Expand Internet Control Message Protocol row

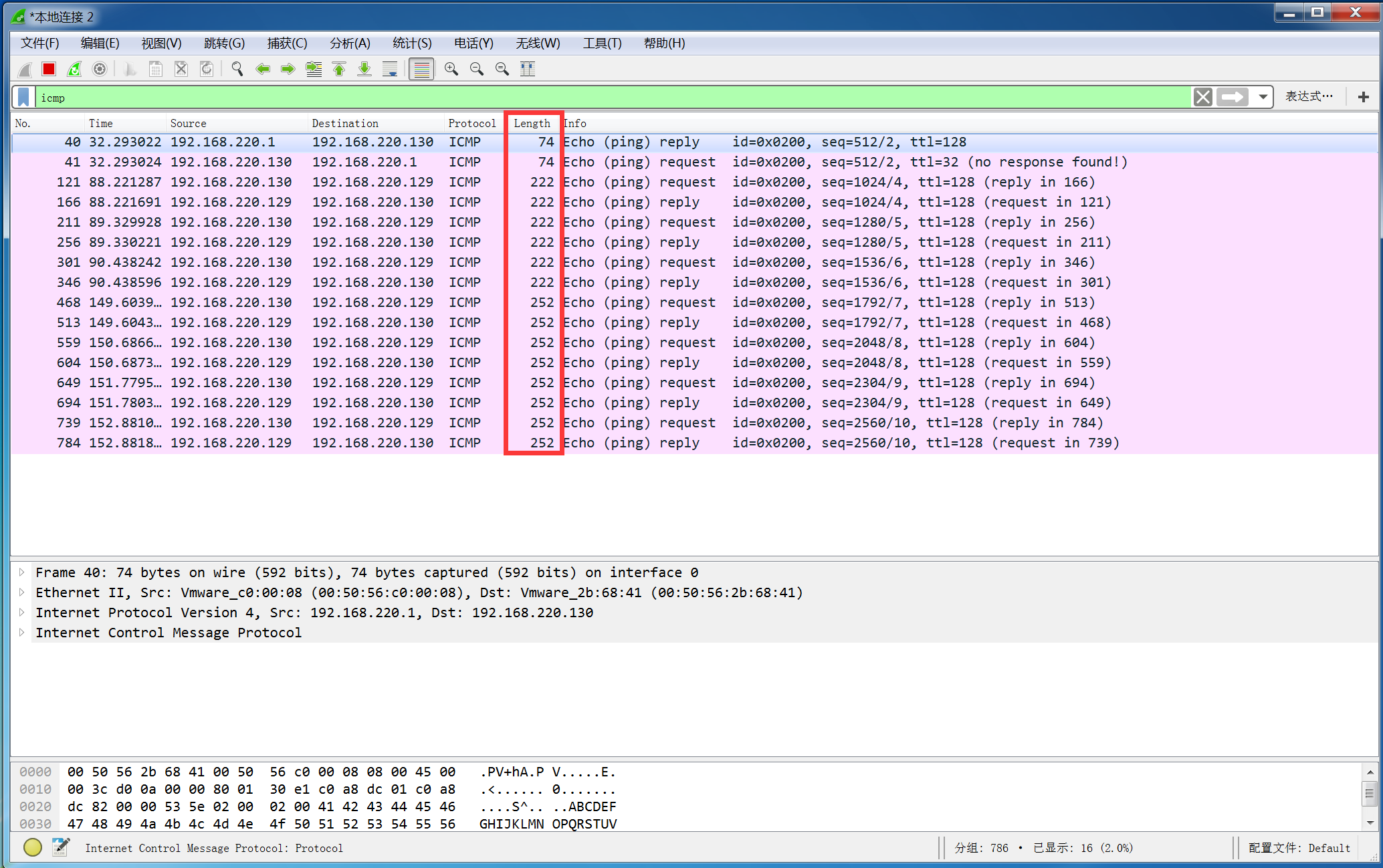[x=22, y=633]
